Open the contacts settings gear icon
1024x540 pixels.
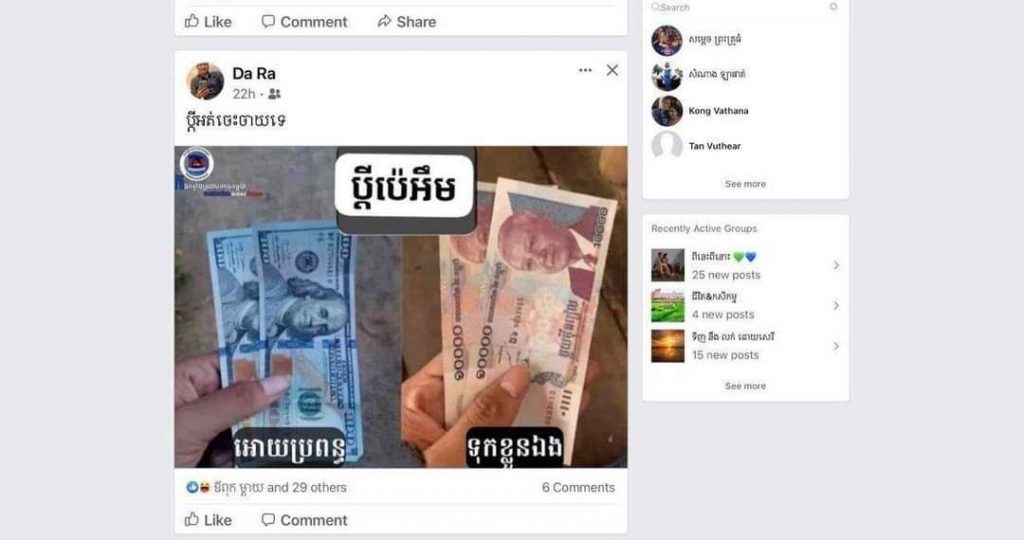(833, 7)
